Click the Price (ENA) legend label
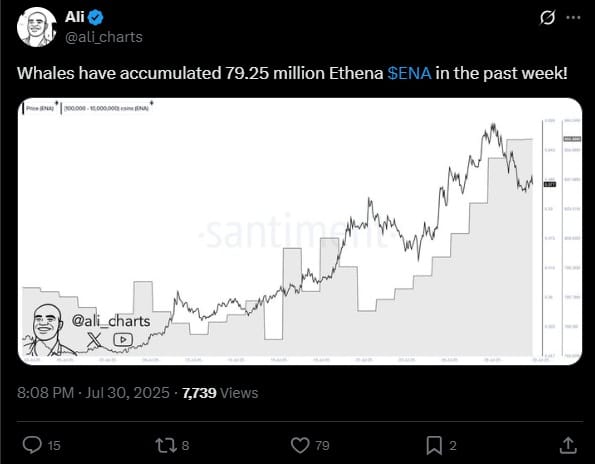The image size is (595, 464). click(x=40, y=109)
